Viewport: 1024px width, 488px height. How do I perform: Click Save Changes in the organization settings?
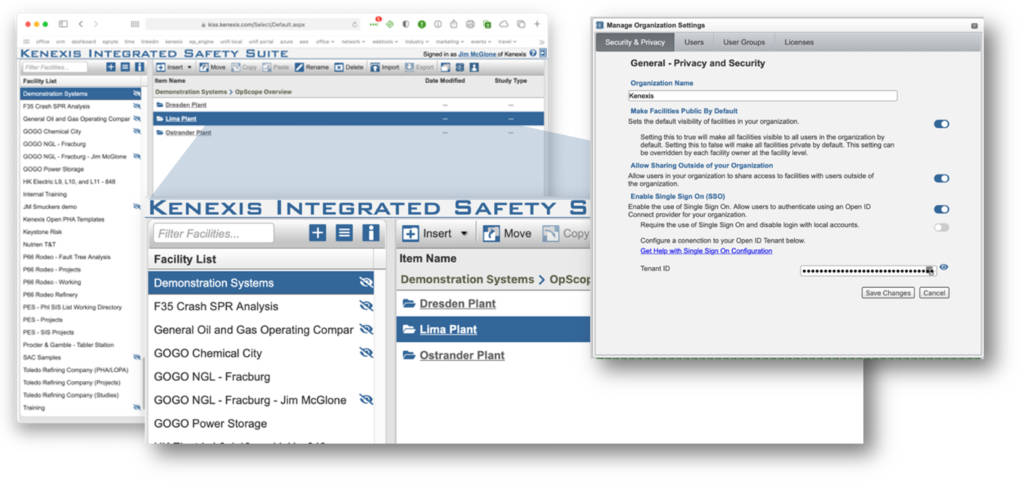point(888,293)
